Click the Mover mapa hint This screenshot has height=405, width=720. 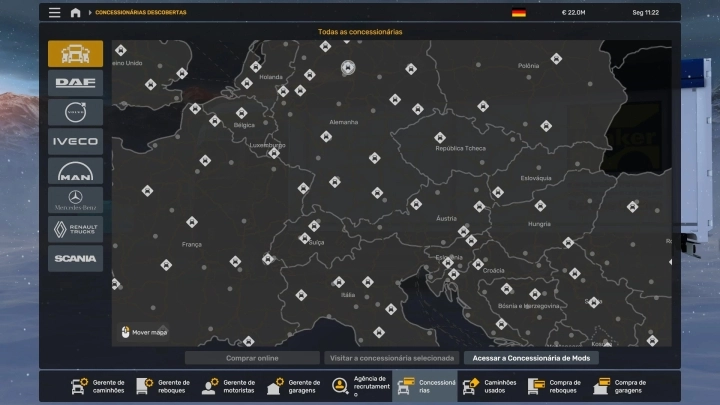point(144,332)
